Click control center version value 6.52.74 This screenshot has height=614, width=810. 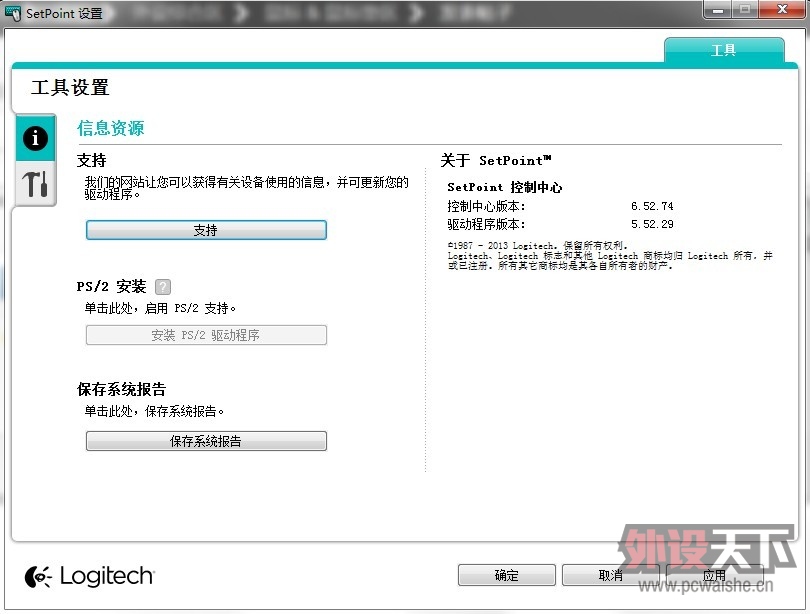[x=652, y=206]
